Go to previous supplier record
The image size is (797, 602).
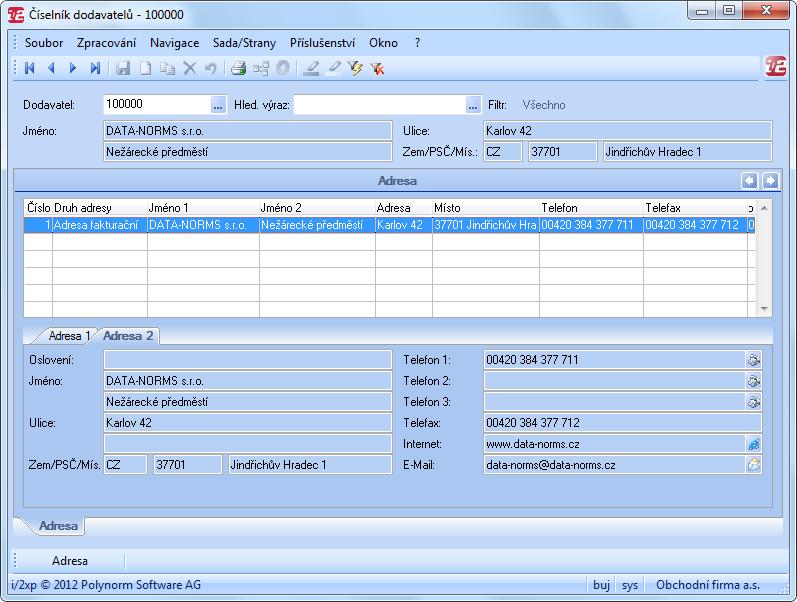51,68
